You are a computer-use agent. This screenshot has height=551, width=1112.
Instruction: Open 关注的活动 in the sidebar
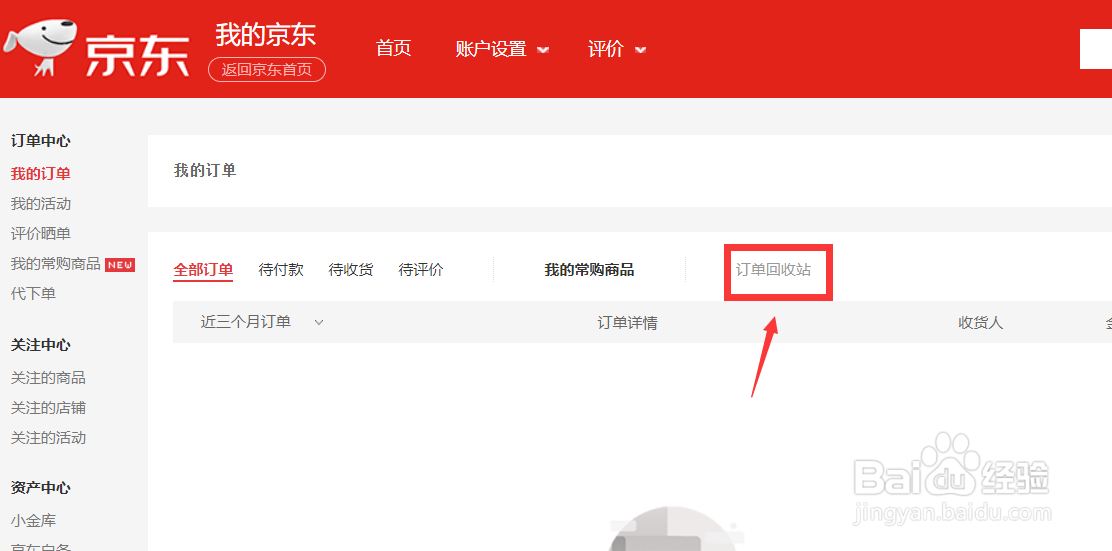[x=48, y=438]
